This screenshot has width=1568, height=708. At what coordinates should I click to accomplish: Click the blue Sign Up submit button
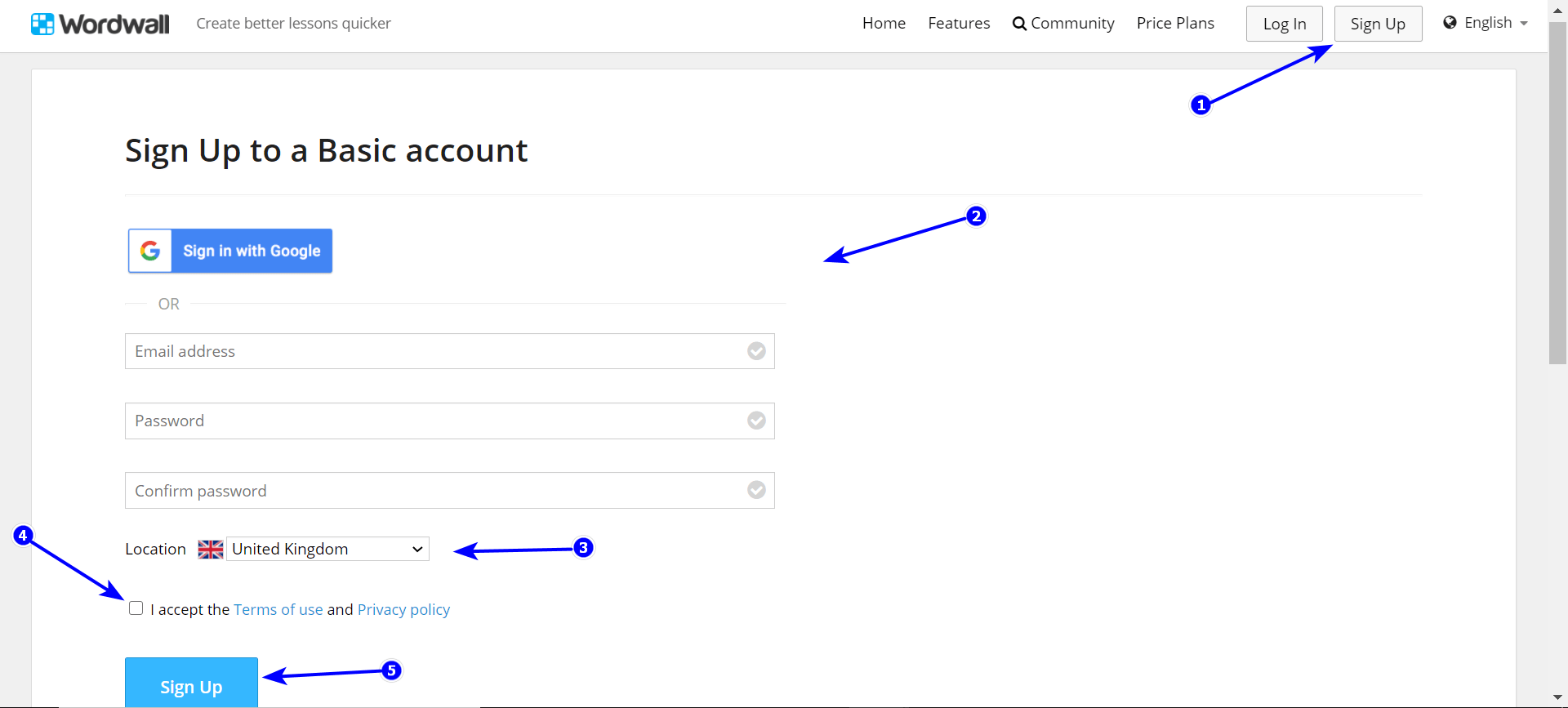[191, 684]
